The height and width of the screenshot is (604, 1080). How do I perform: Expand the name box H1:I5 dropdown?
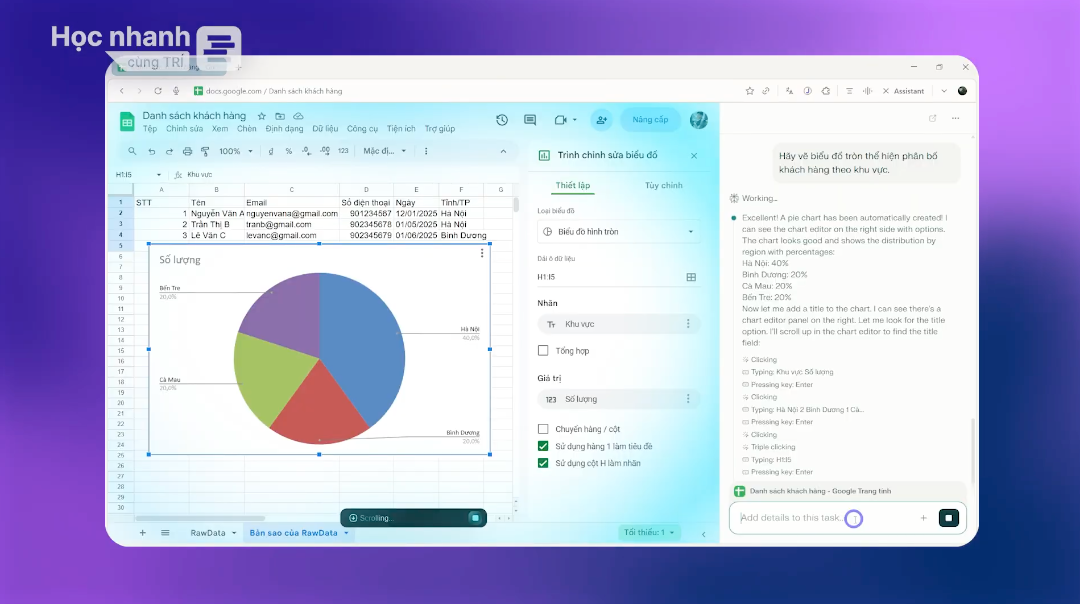coord(158,175)
